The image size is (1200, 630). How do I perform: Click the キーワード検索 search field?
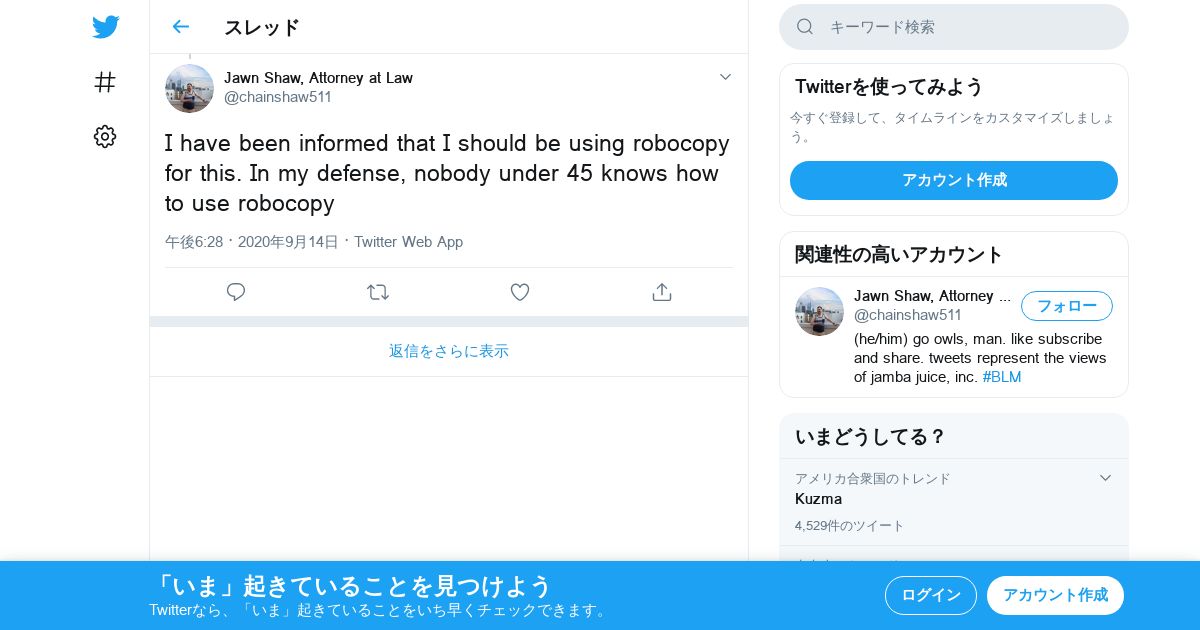tap(954, 27)
